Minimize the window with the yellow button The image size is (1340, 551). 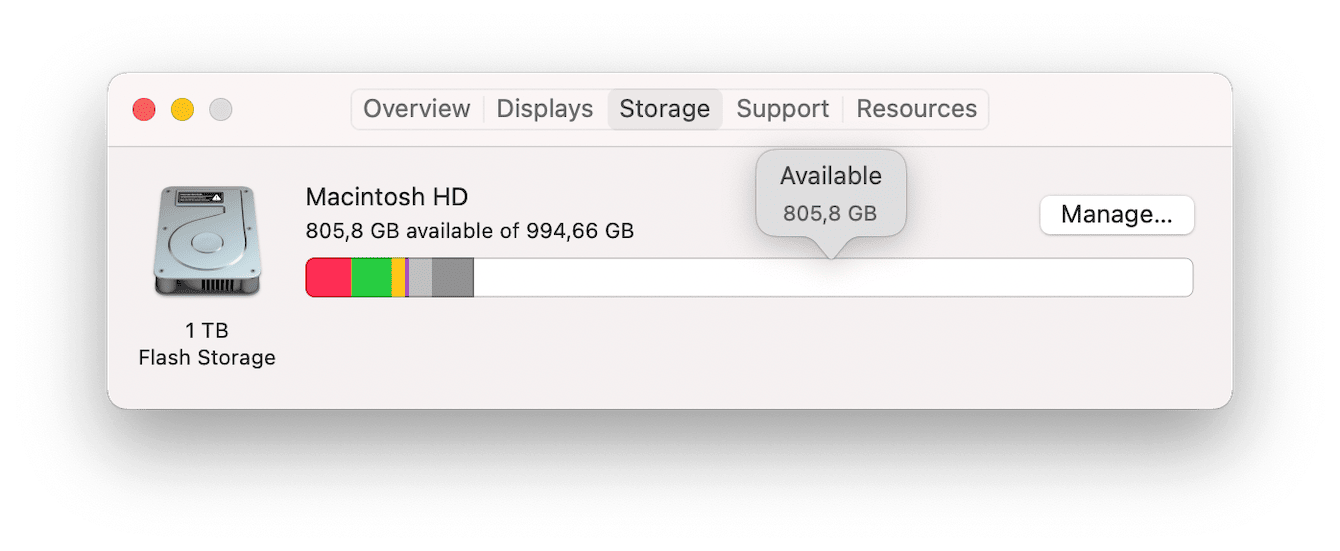(x=182, y=110)
